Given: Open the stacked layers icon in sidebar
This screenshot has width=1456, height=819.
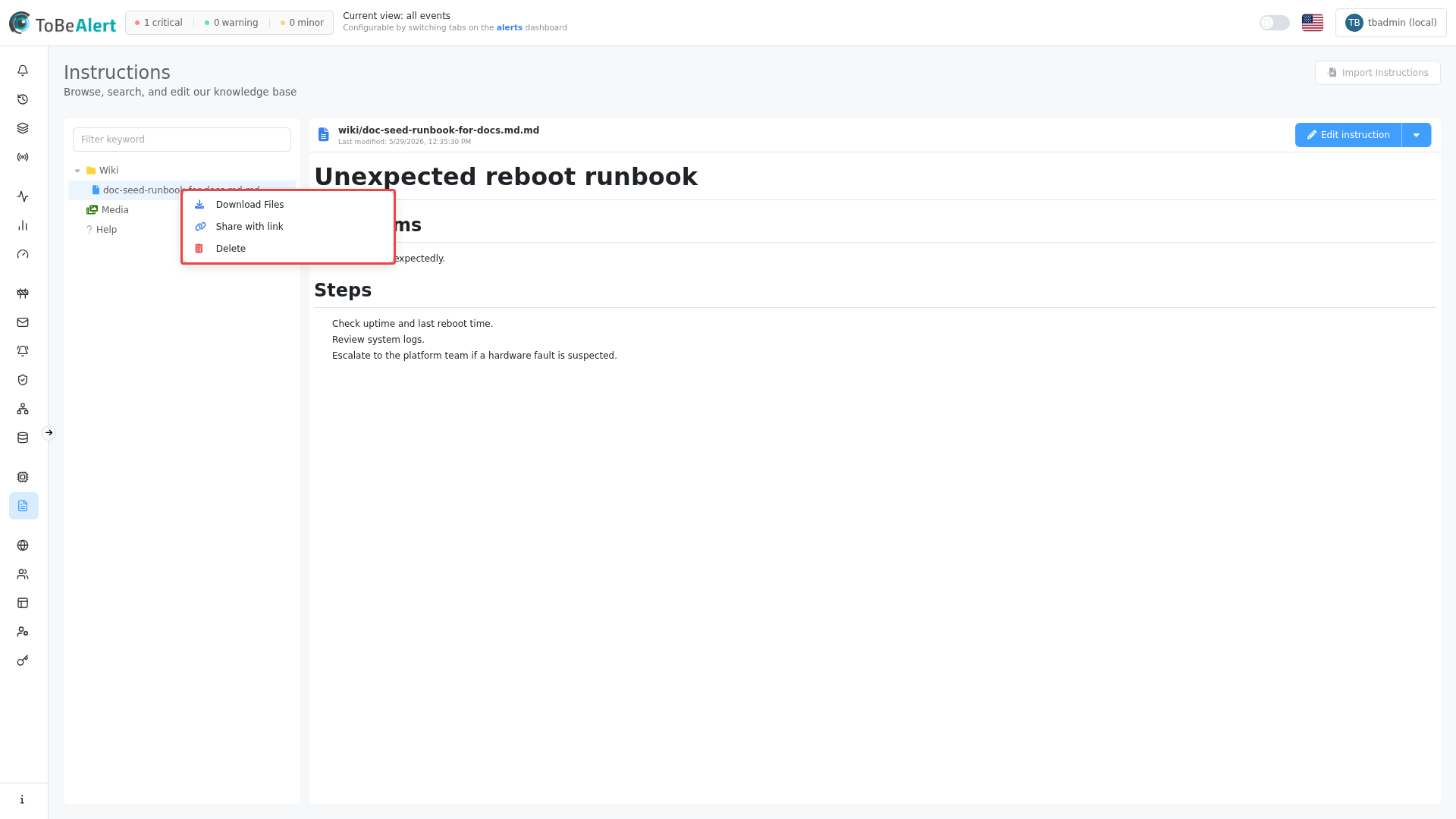Looking at the screenshot, I should click(x=23, y=128).
